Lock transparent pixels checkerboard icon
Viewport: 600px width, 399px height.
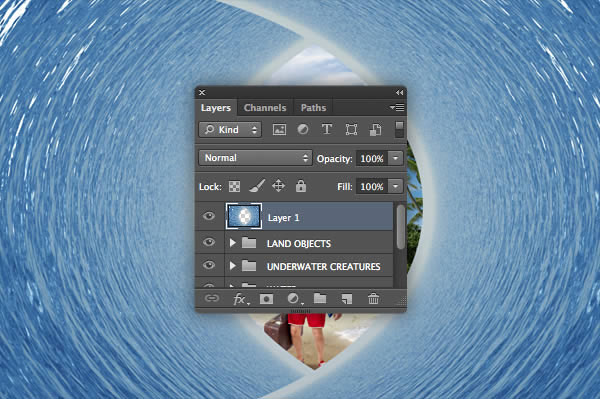(x=234, y=186)
